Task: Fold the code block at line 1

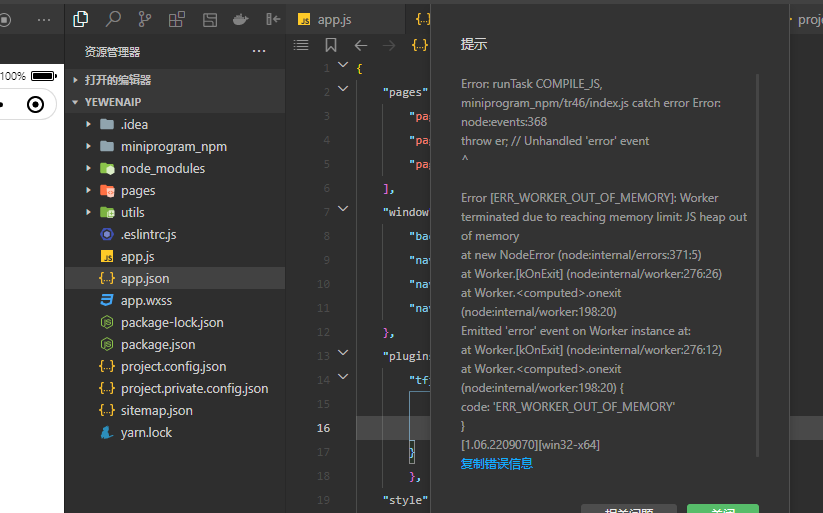Action: [343, 65]
